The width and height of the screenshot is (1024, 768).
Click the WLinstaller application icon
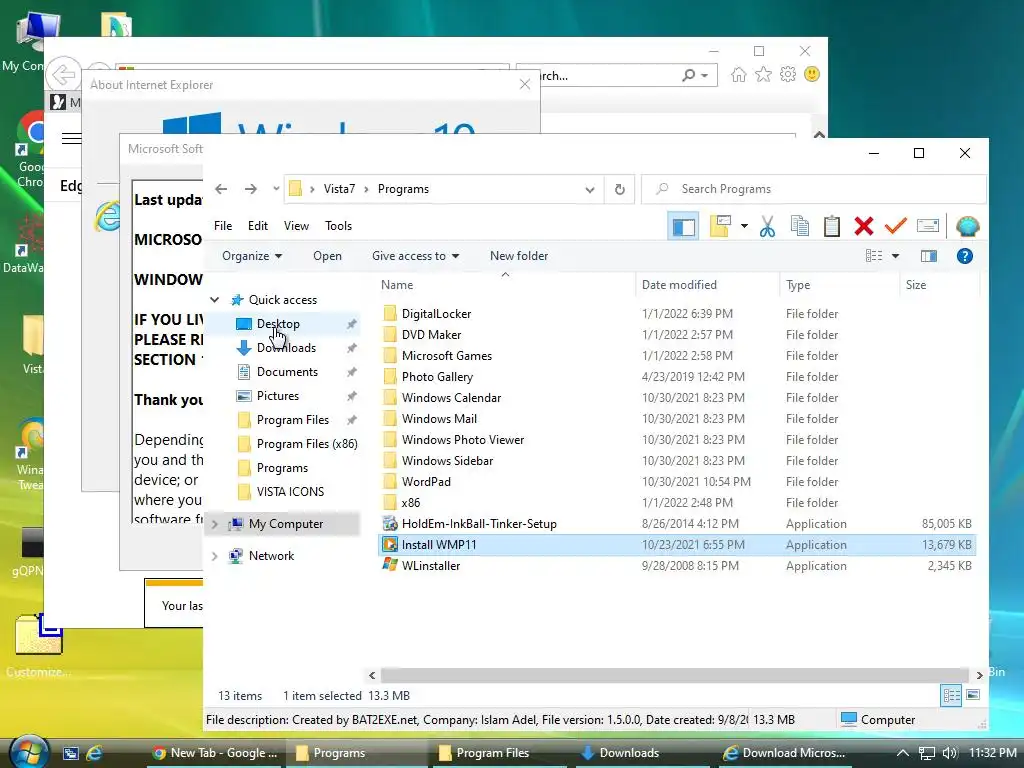click(x=390, y=566)
